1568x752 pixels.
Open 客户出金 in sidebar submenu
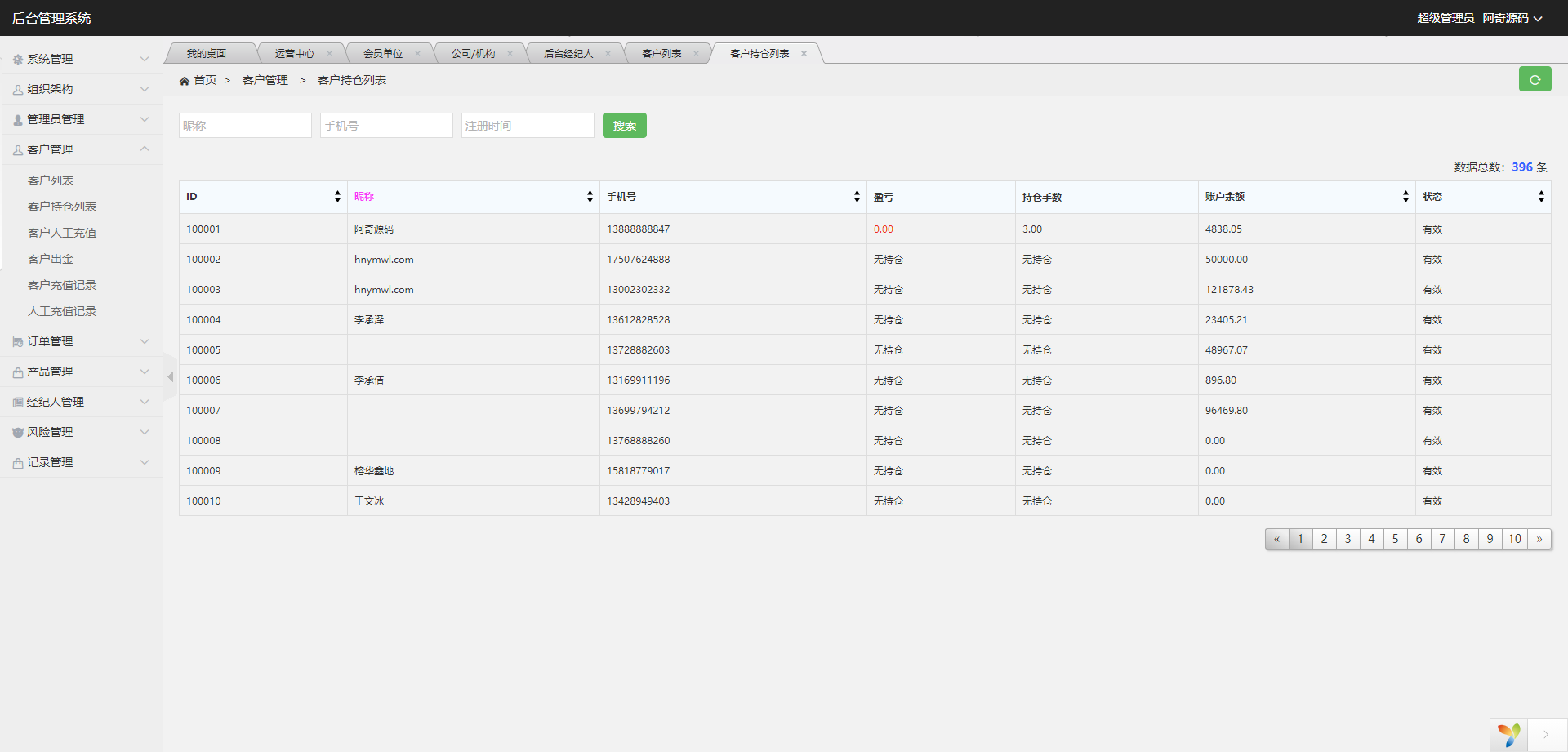[51, 259]
